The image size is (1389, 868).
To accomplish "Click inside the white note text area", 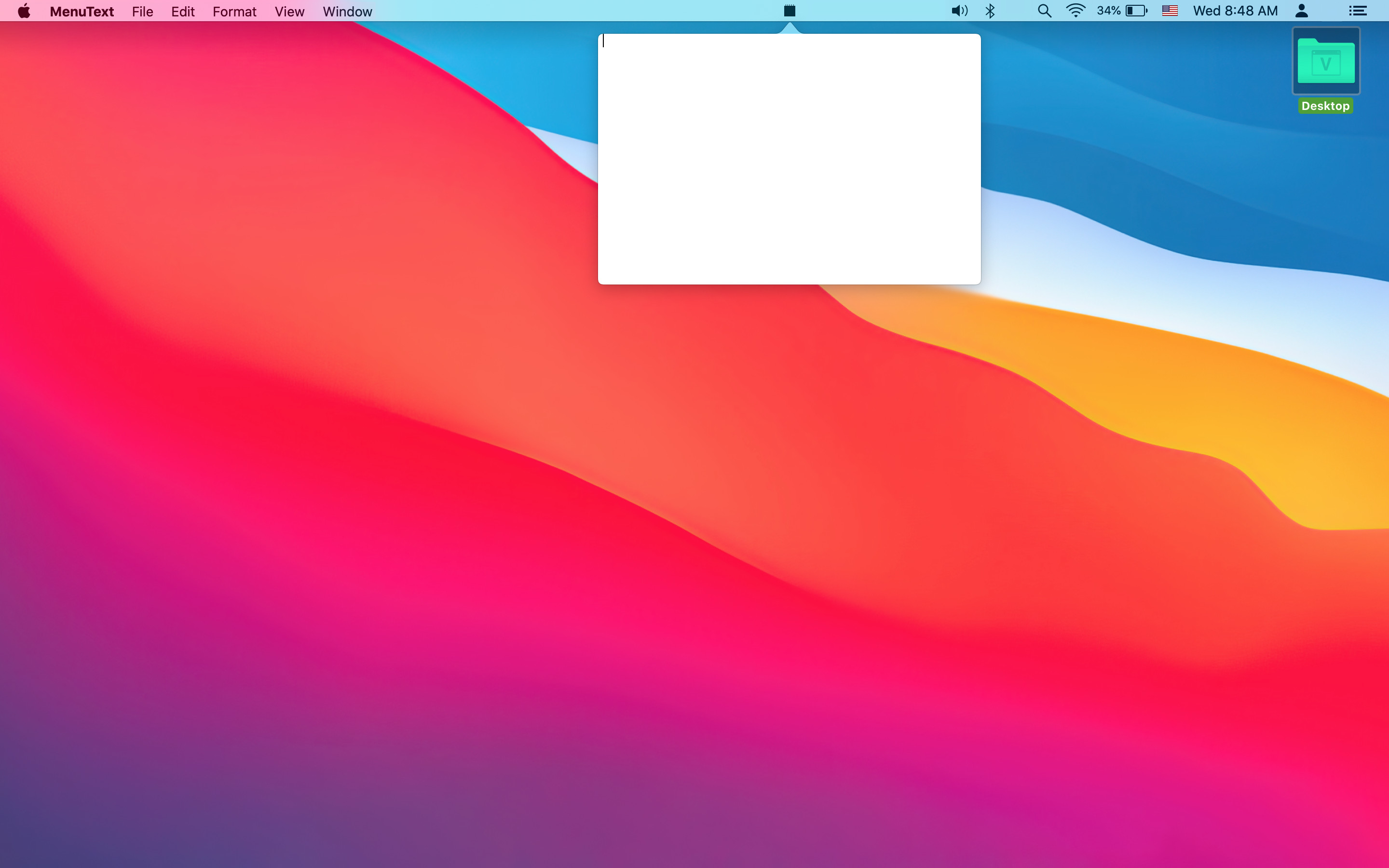I will tap(789, 159).
